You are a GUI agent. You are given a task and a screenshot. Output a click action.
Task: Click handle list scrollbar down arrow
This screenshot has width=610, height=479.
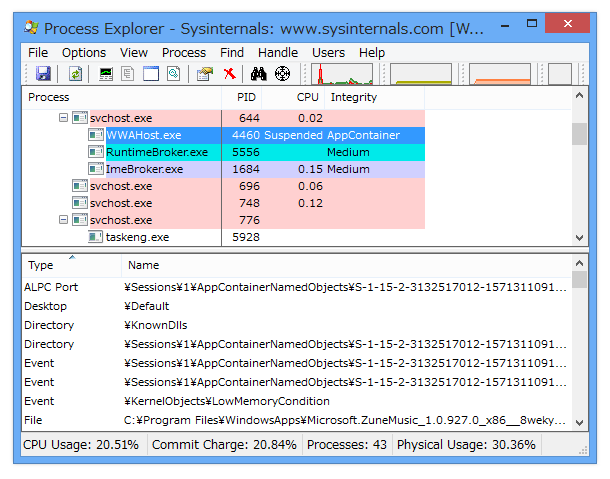[579, 423]
